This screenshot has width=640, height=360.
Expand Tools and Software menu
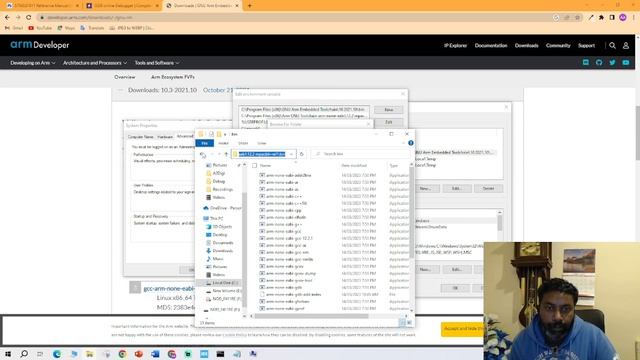[x=157, y=63]
